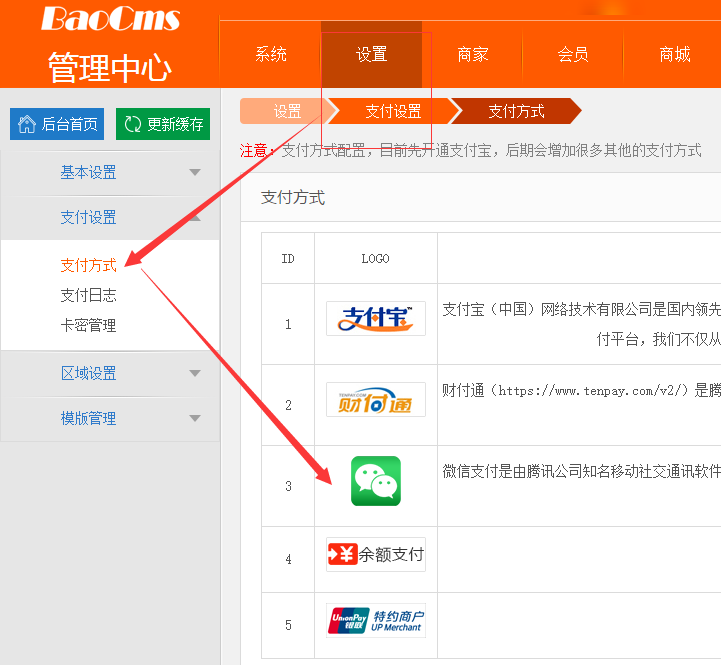Click the 微信支付 description text
721x665 pixels.
[581, 471]
